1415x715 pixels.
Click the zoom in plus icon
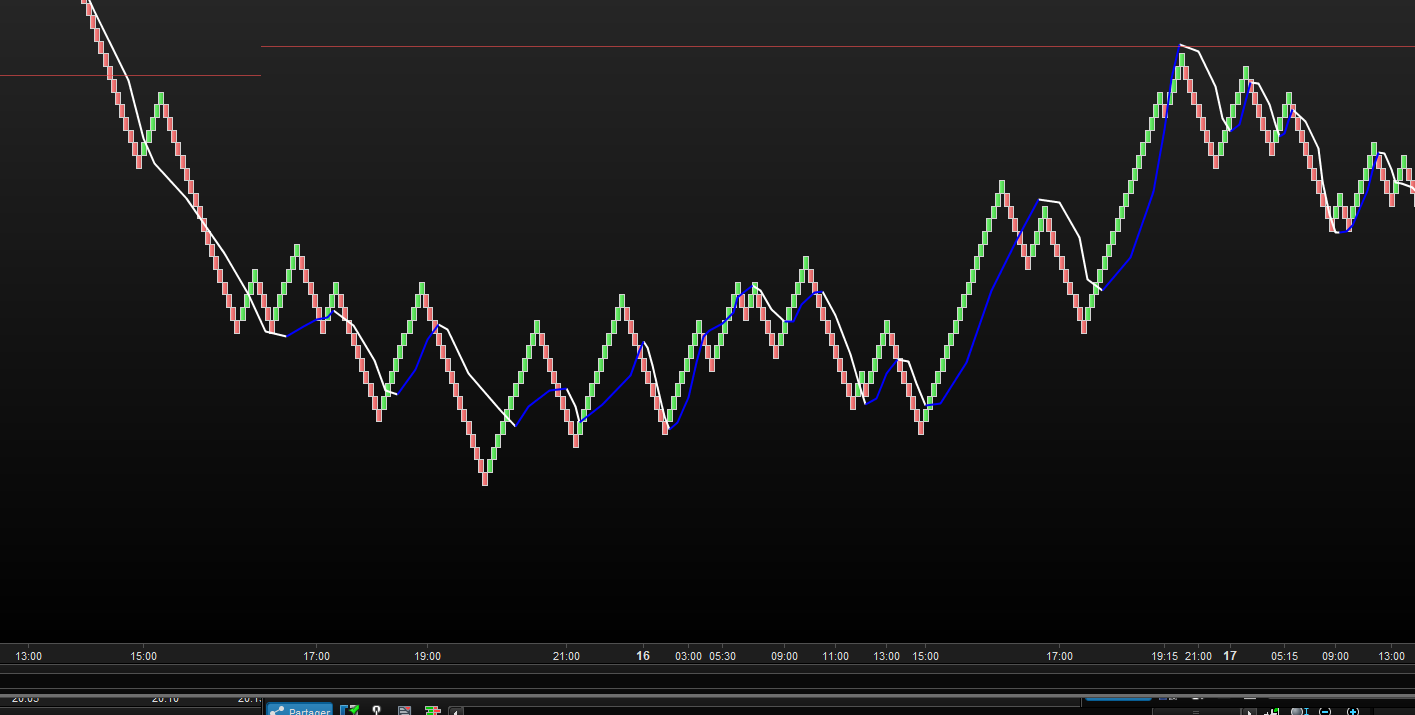point(1352,711)
